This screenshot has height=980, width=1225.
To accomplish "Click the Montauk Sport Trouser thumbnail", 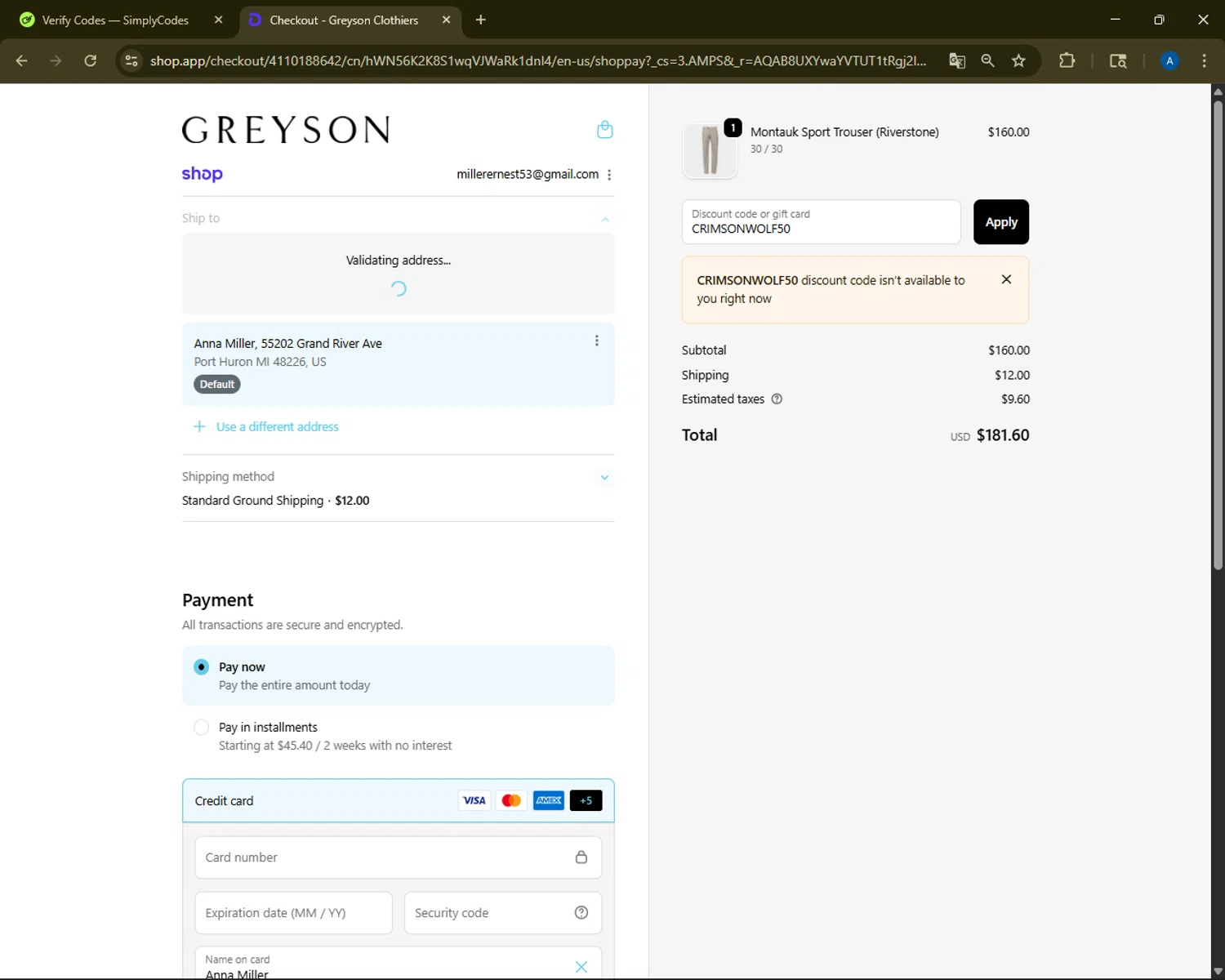I will [710, 151].
